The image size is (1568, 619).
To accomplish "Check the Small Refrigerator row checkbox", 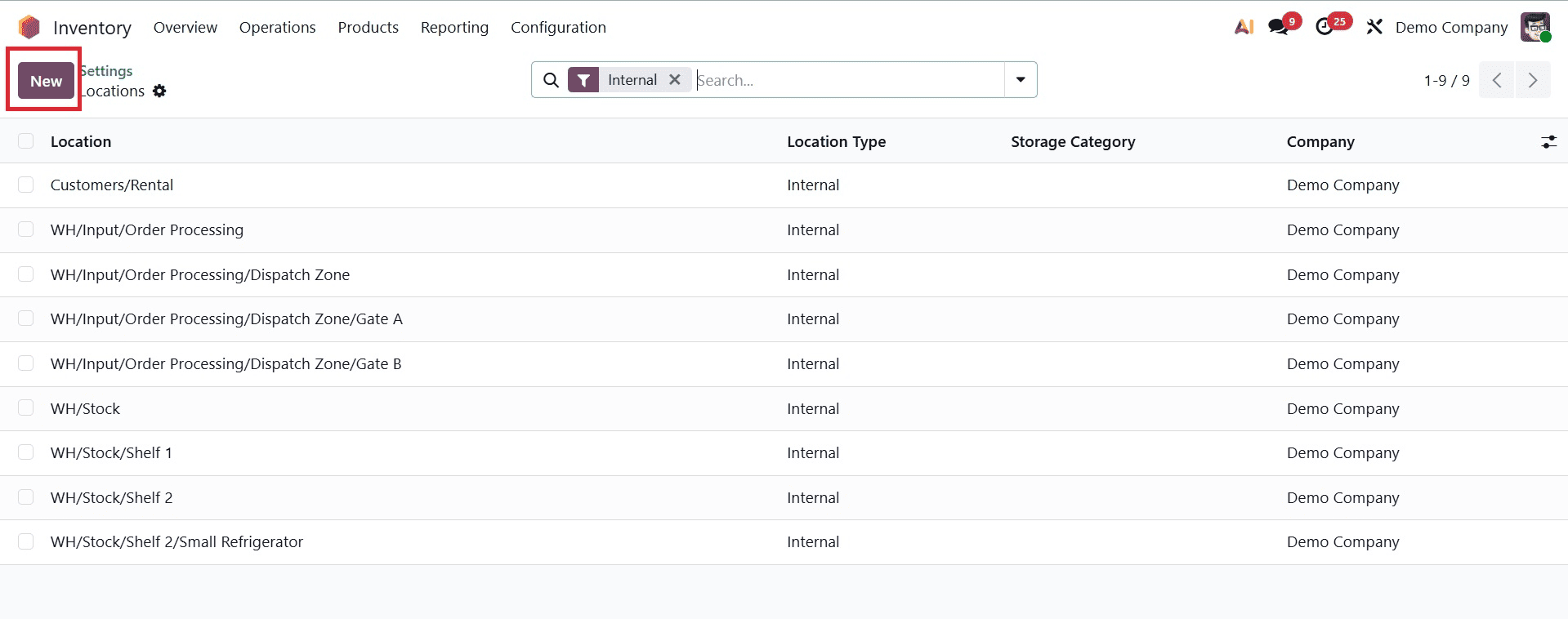I will coord(26,541).
